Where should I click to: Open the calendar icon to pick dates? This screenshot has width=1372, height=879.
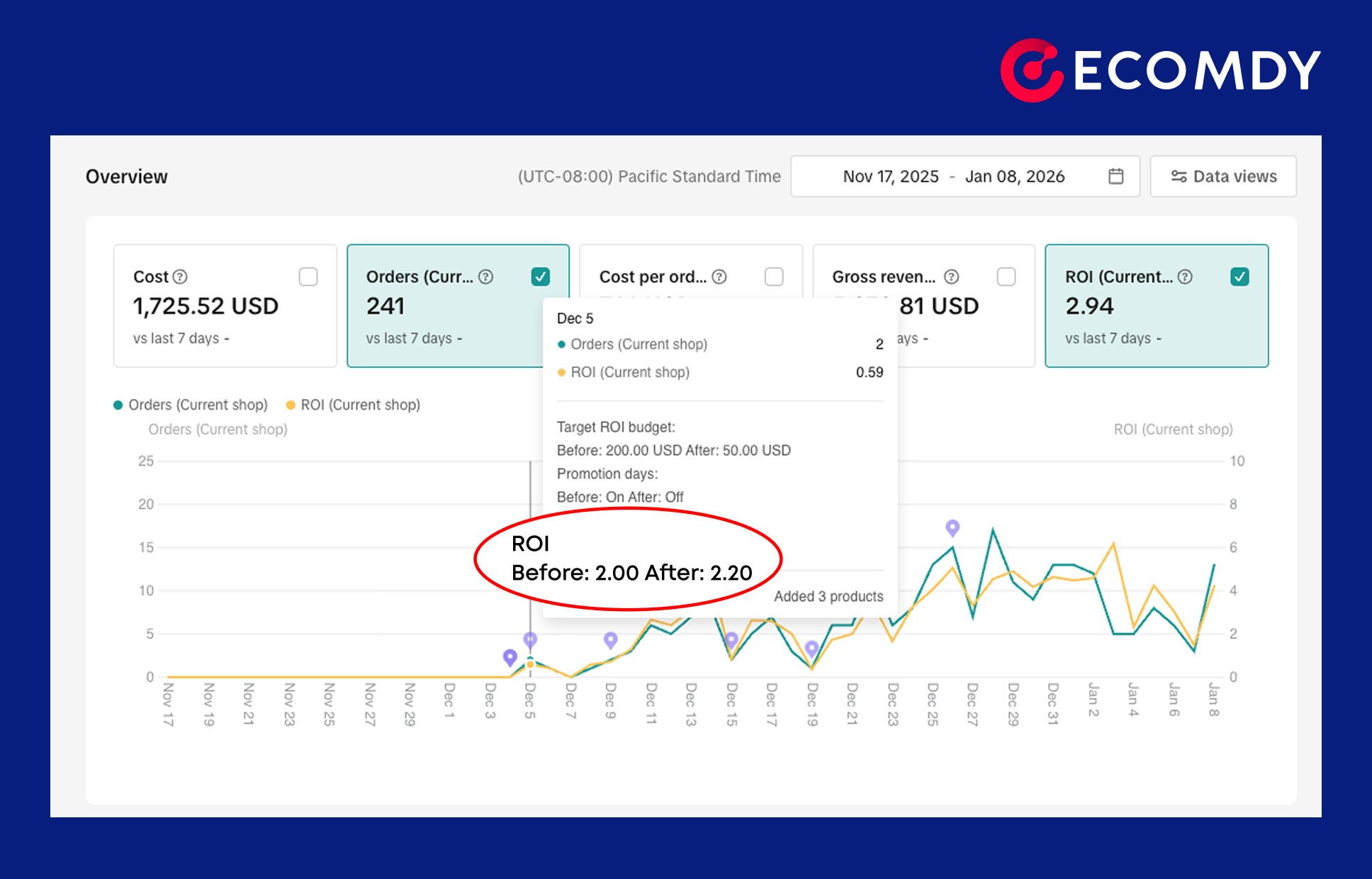point(1117,177)
